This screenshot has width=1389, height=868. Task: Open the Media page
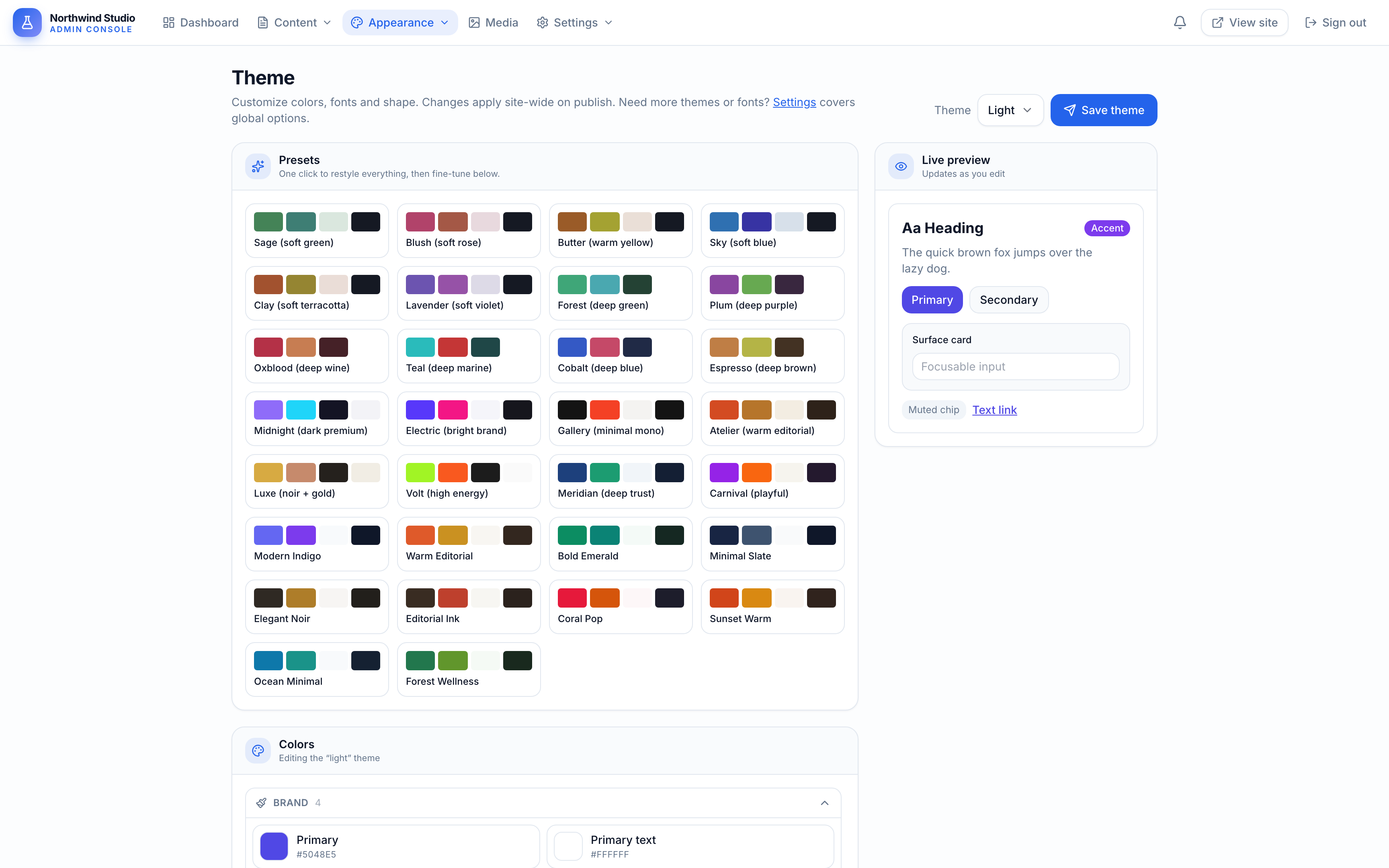(x=494, y=23)
